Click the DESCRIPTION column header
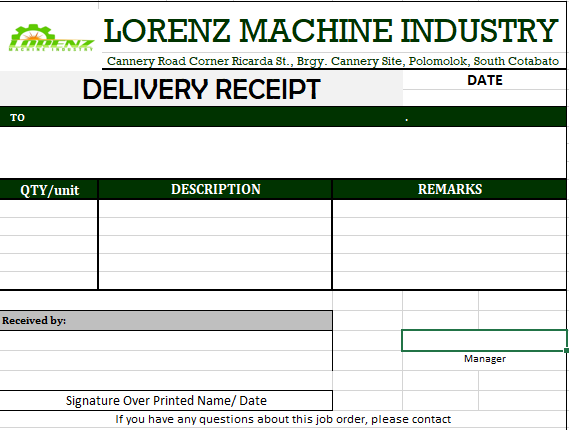The width and height of the screenshot is (569, 430). [x=216, y=189]
